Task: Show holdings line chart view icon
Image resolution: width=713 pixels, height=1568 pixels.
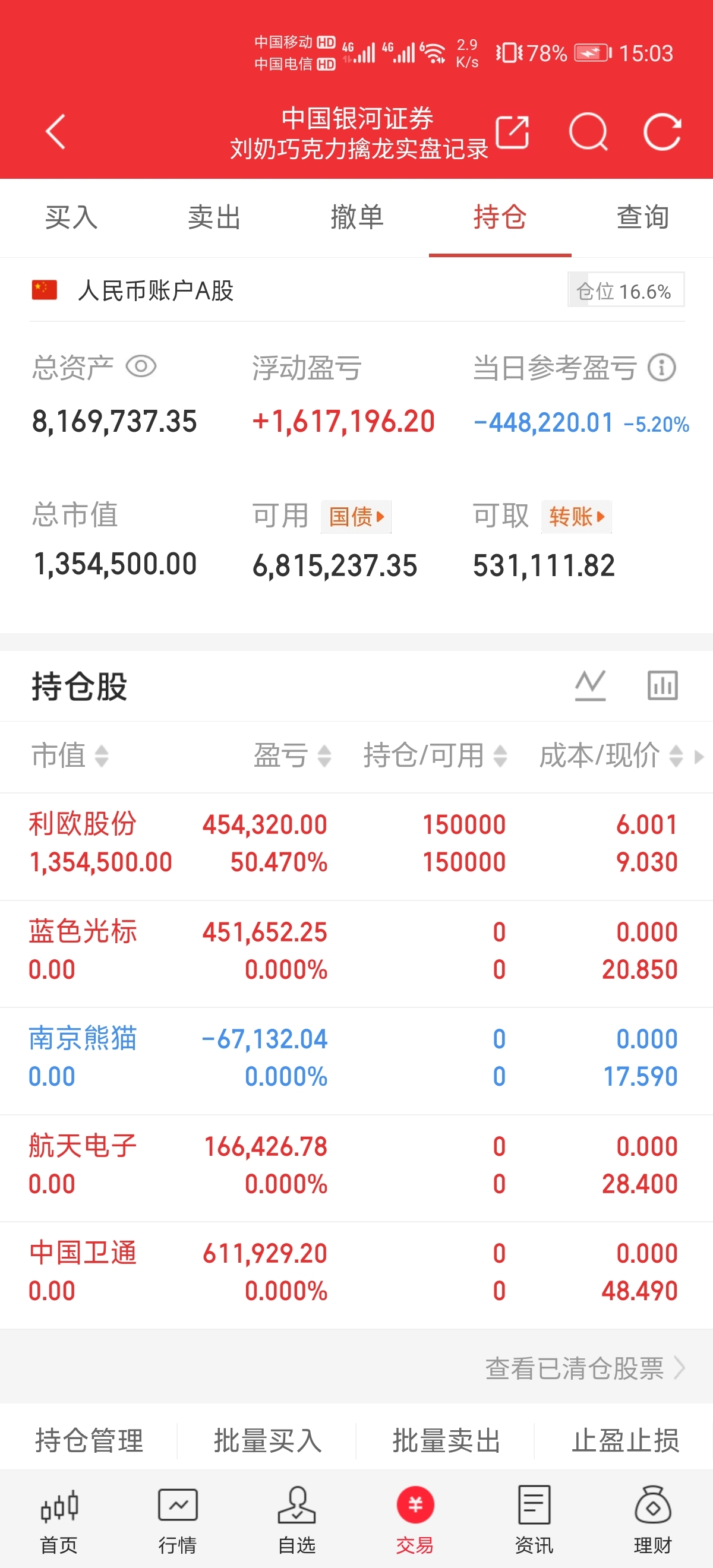Action: tap(591, 685)
